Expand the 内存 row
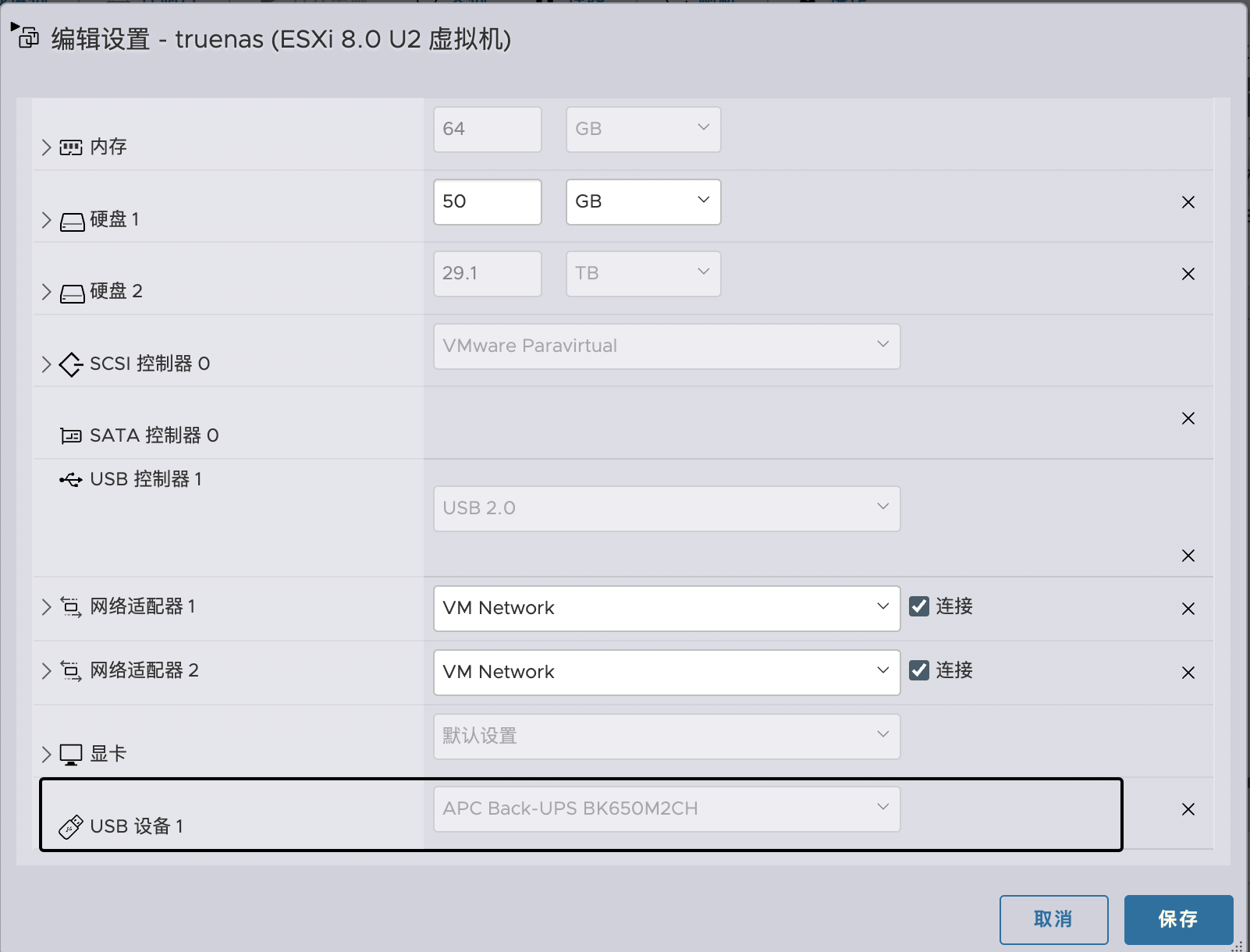The width and height of the screenshot is (1250, 952). coord(46,147)
